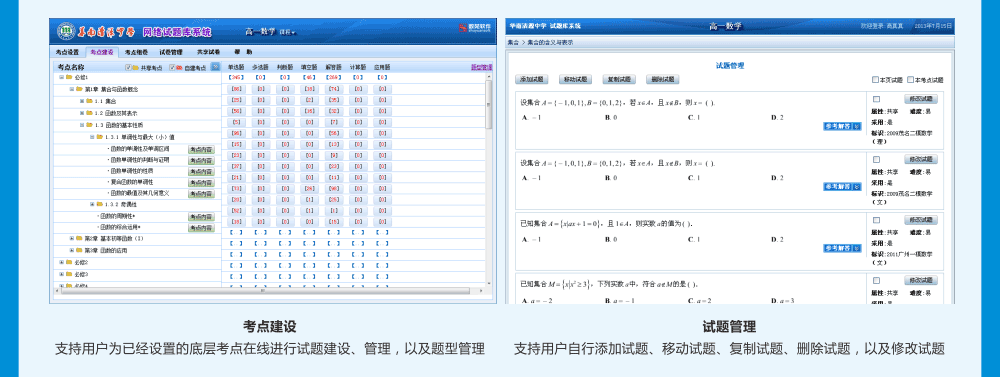This screenshot has width=1000, height=377.
Task: Switch to the 考点设置 tab
Action: pos(67,52)
